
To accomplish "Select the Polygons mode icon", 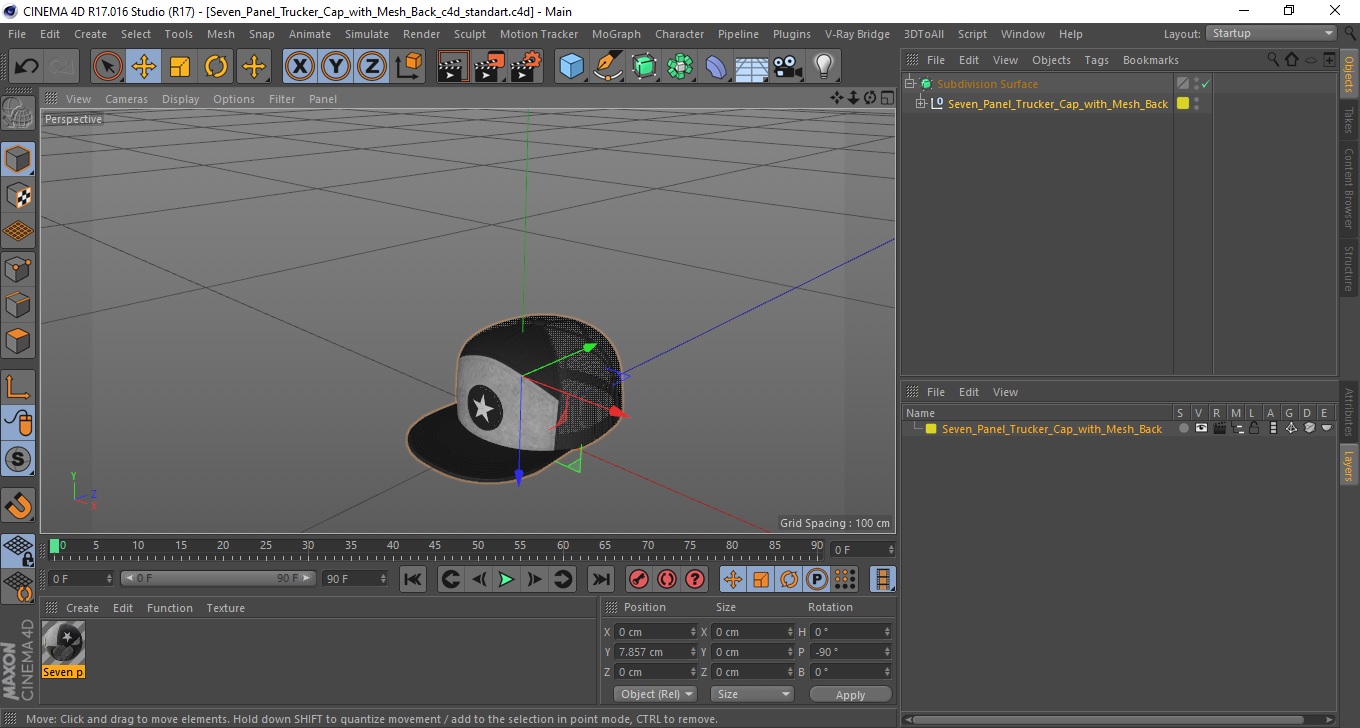I will point(18,340).
